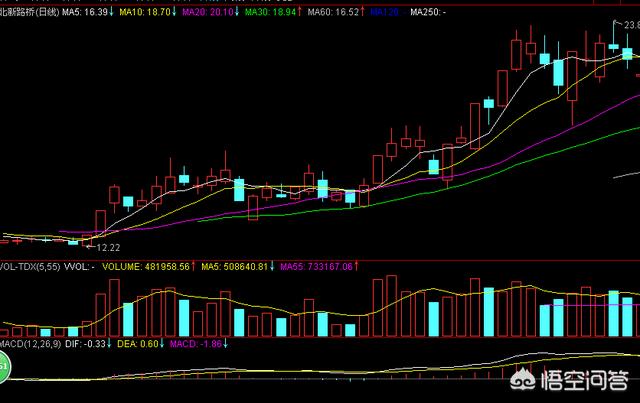Click the green circular badge at bottom-left
Viewport: 640px width, 403px height.
click(x=3, y=369)
